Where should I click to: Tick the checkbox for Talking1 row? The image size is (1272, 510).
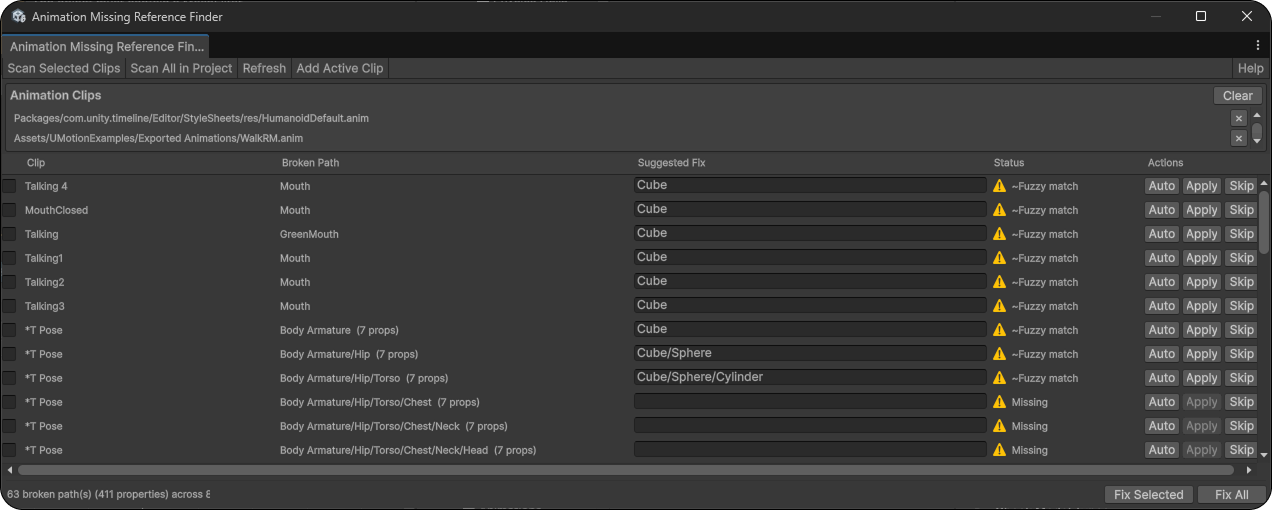(x=9, y=258)
